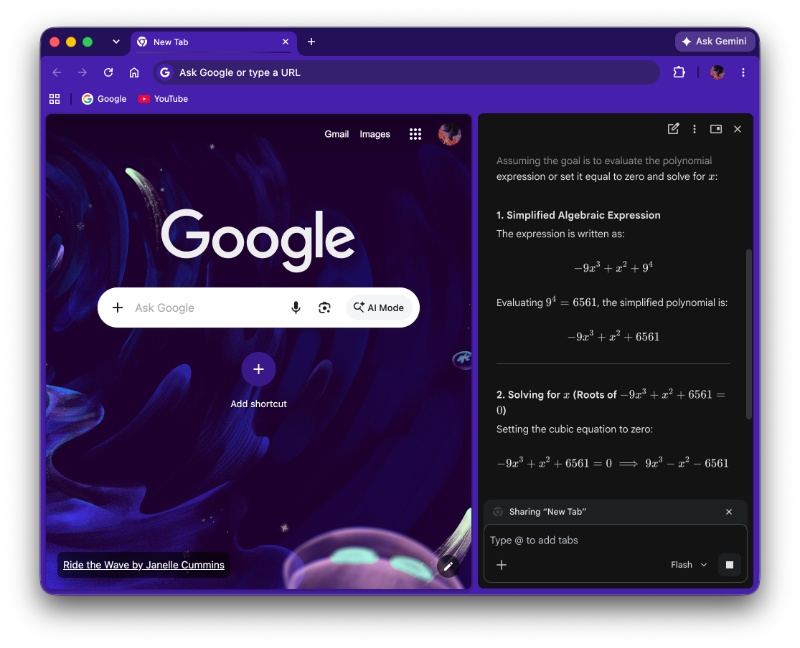Click the heading "1. Simplified Algebraic Expression"
Image resolution: width=800 pixels, height=648 pixels.
(578, 215)
